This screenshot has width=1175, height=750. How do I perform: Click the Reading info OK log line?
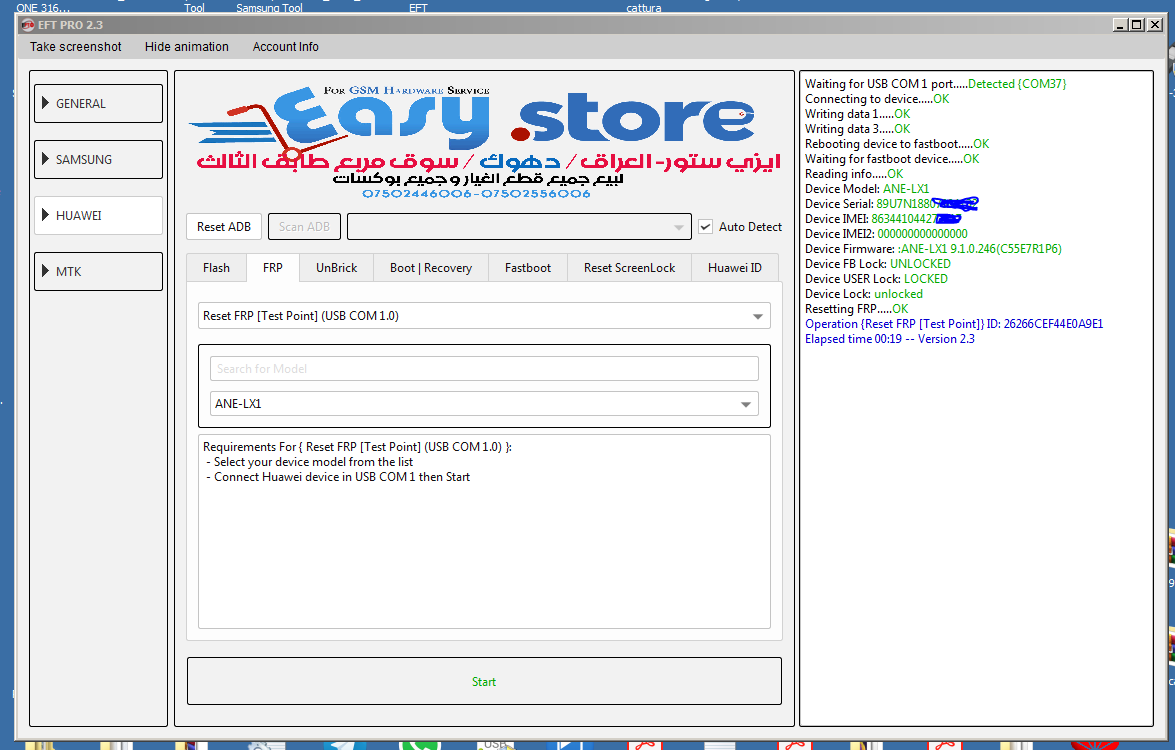click(x=854, y=174)
